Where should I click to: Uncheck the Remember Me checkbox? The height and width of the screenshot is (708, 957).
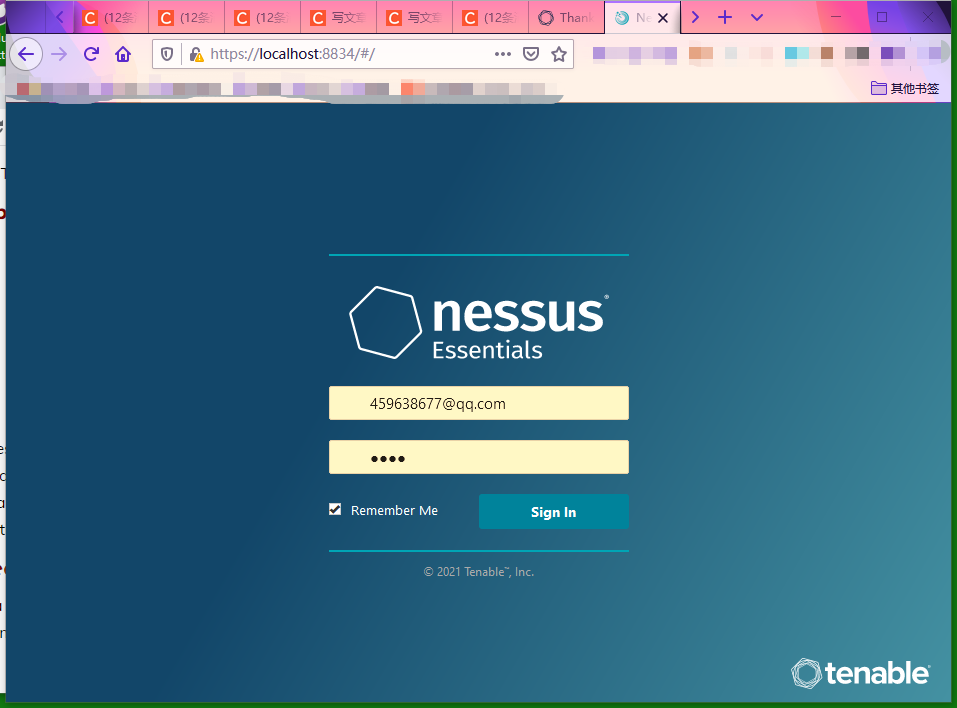[335, 509]
